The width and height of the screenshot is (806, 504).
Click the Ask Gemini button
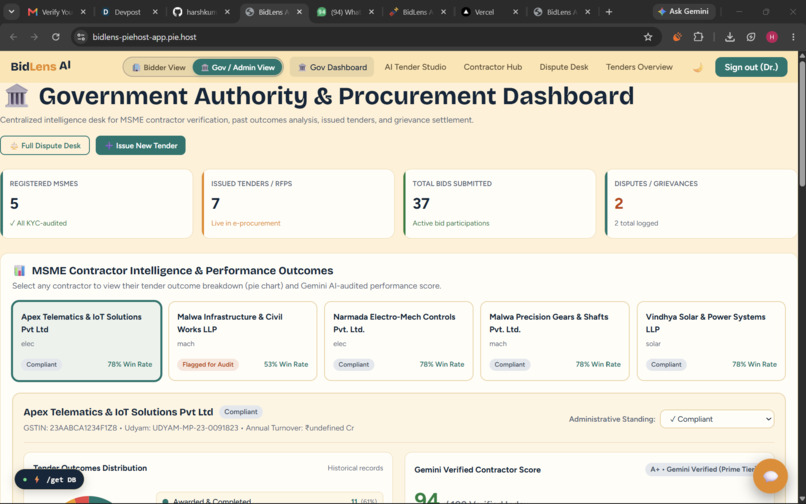(683, 11)
